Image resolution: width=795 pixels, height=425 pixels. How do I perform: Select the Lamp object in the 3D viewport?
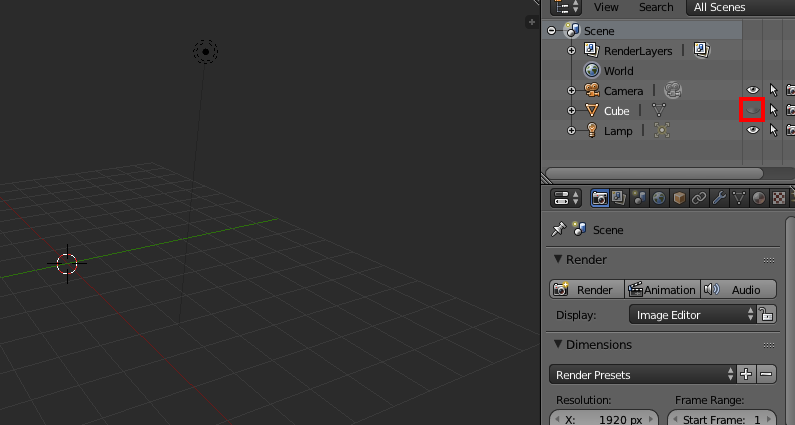tap(205, 51)
